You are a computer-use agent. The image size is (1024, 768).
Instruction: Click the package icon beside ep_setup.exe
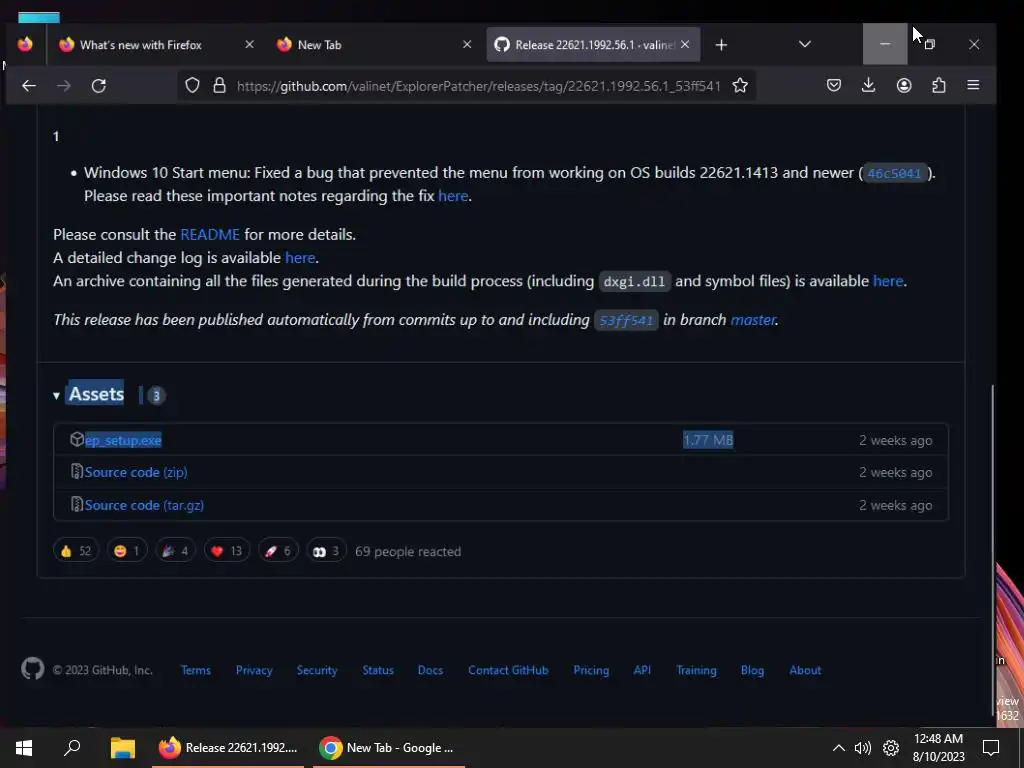(77, 440)
